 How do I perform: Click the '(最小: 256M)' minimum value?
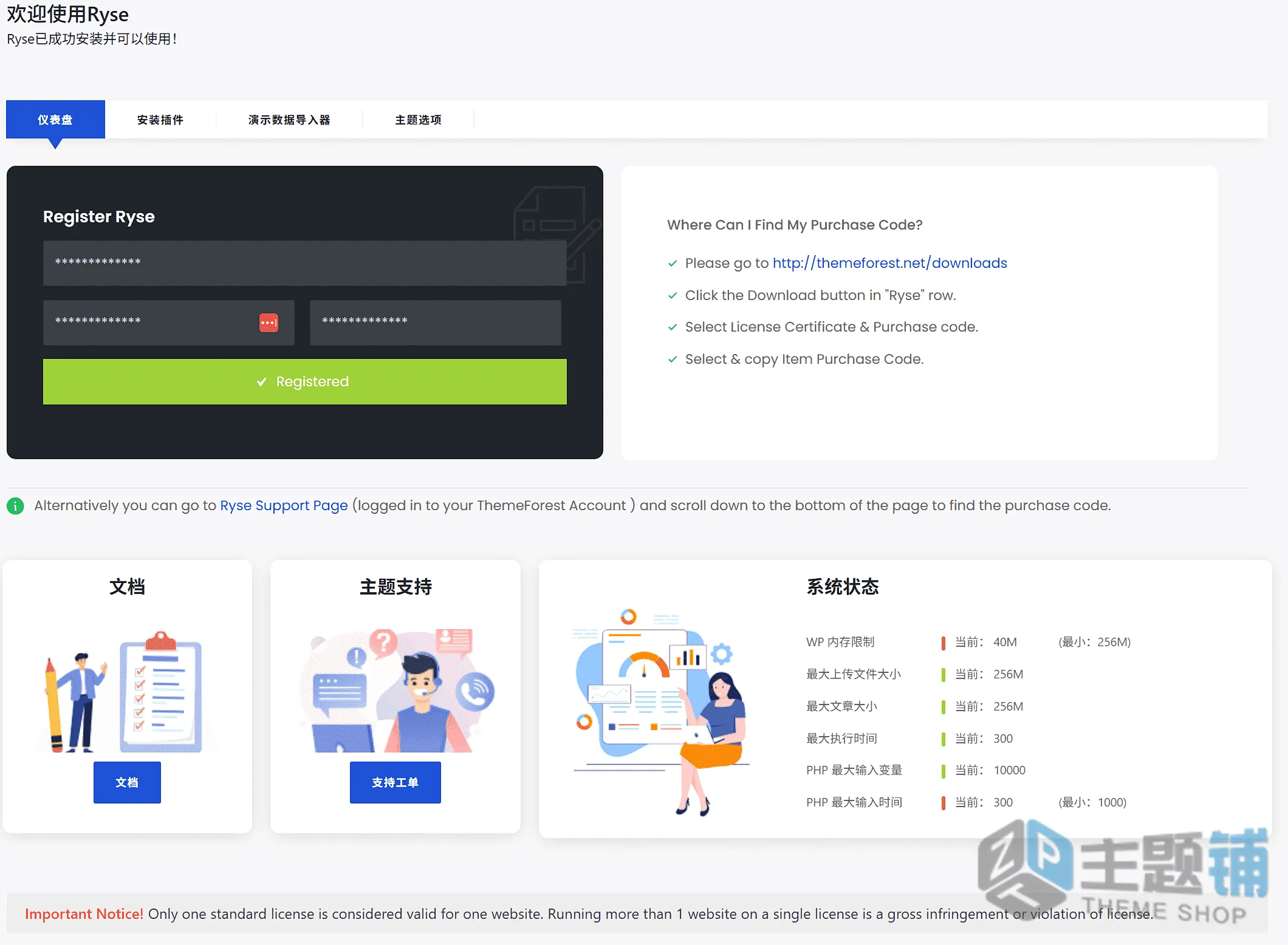[1094, 642]
